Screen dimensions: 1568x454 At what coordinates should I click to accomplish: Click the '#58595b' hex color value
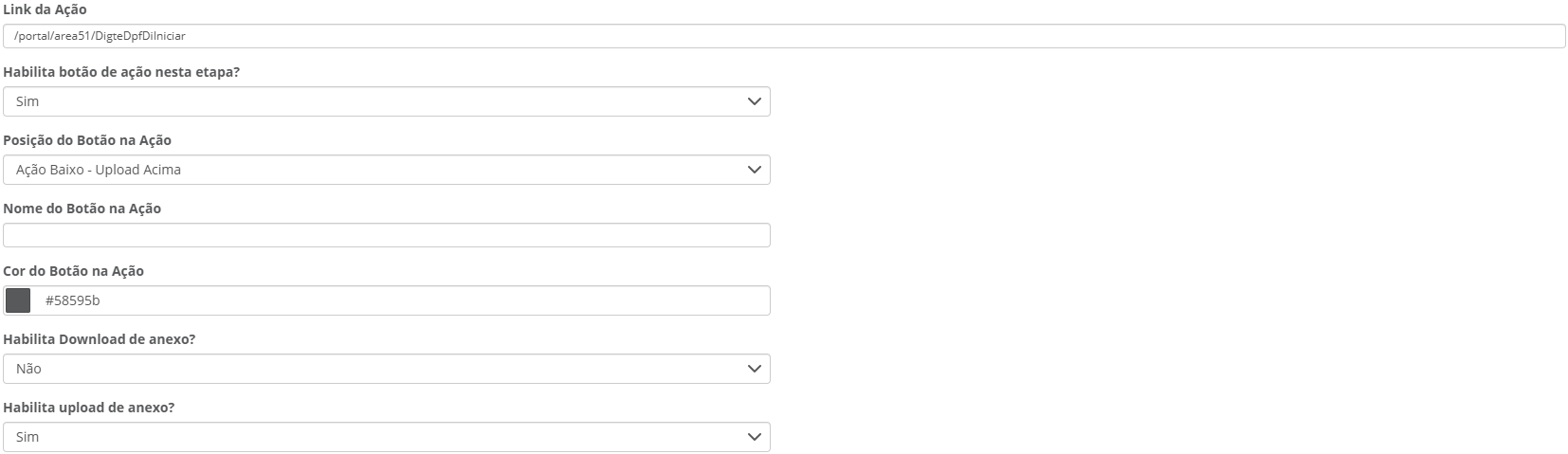coord(73,301)
